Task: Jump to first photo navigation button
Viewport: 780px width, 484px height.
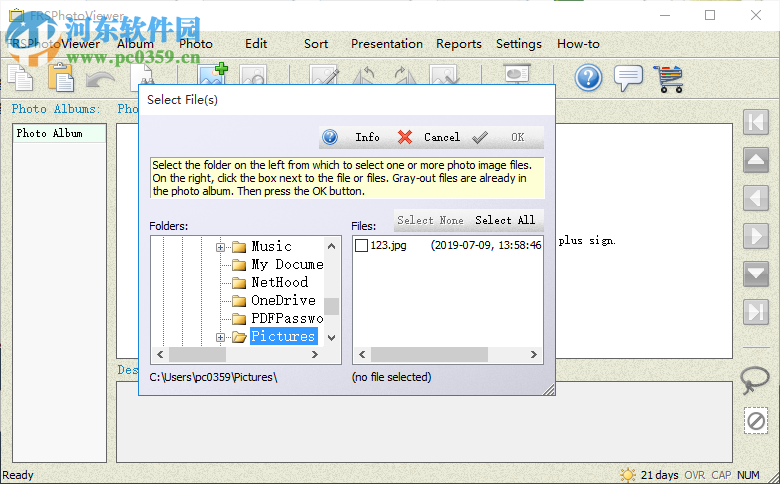Action: tap(756, 122)
